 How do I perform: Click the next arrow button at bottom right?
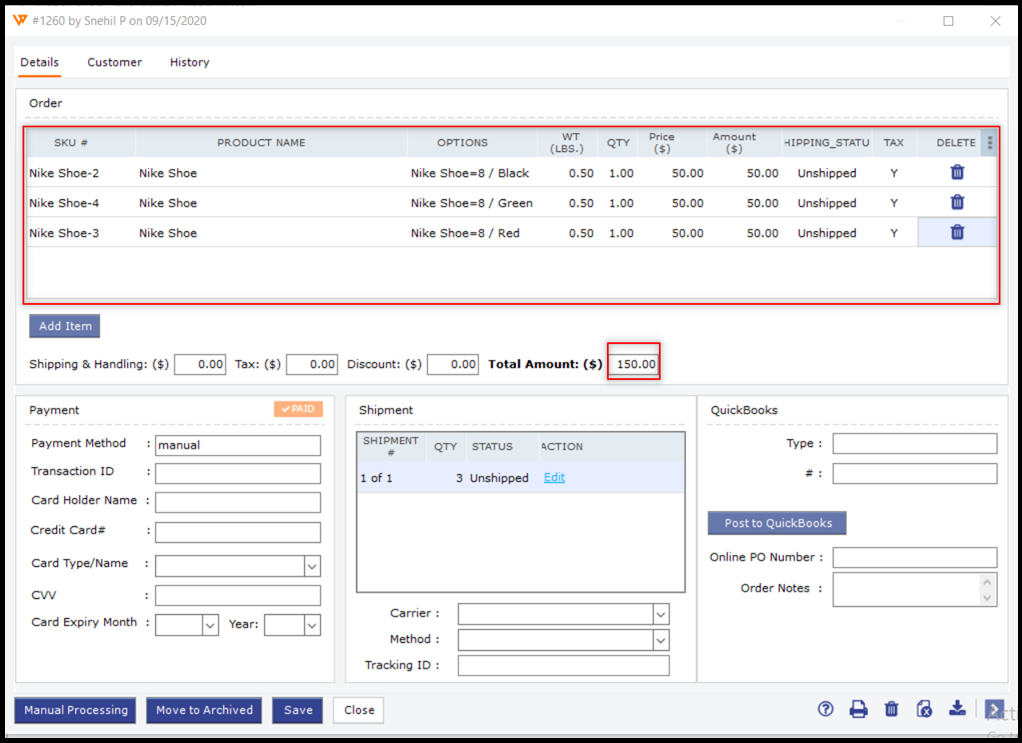tap(993, 709)
